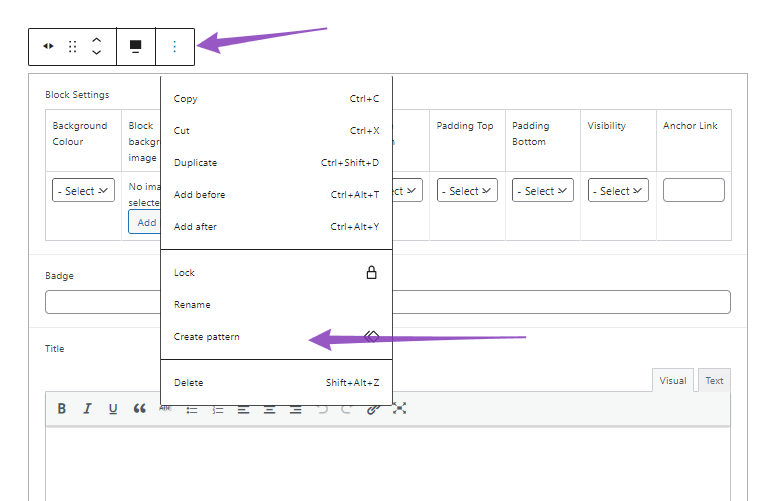This screenshot has height=501, width=768.
Task: Move block up with the up chevron
Action: [x=96, y=40]
